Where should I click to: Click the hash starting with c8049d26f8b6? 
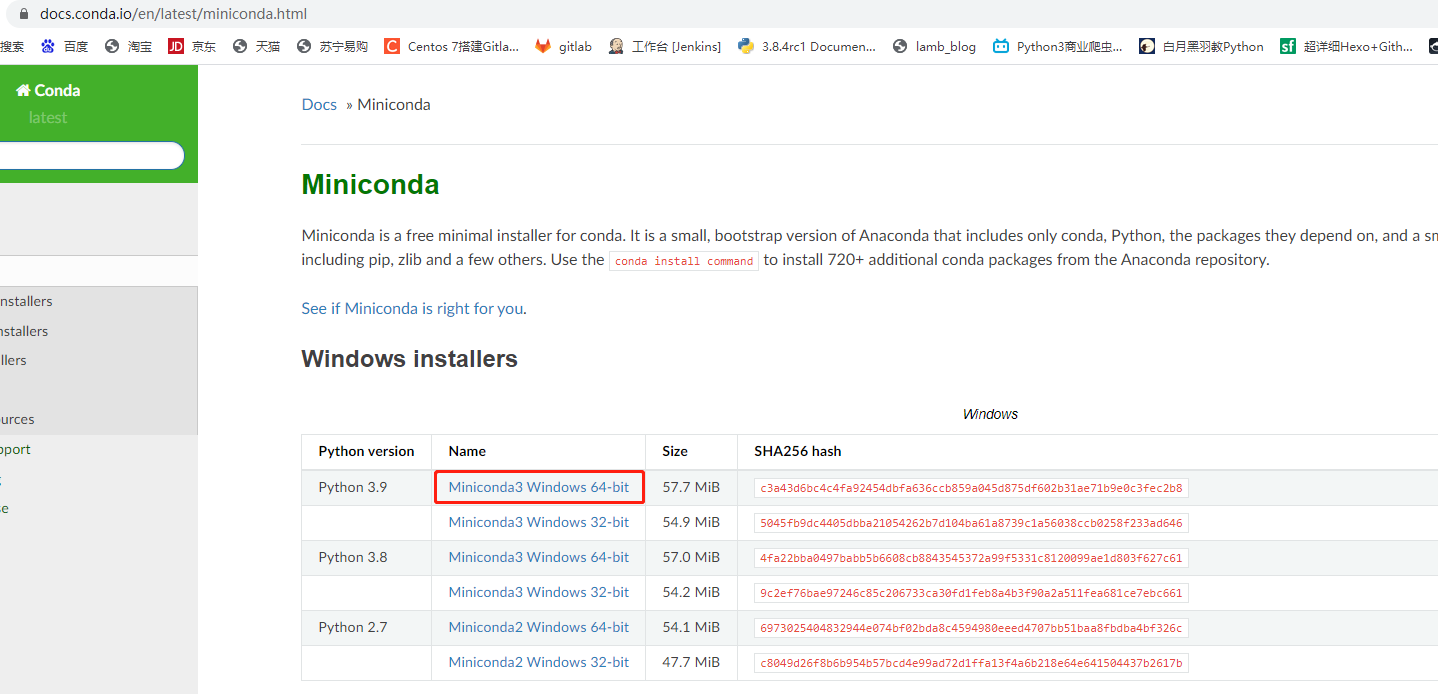pyautogui.click(x=971, y=663)
